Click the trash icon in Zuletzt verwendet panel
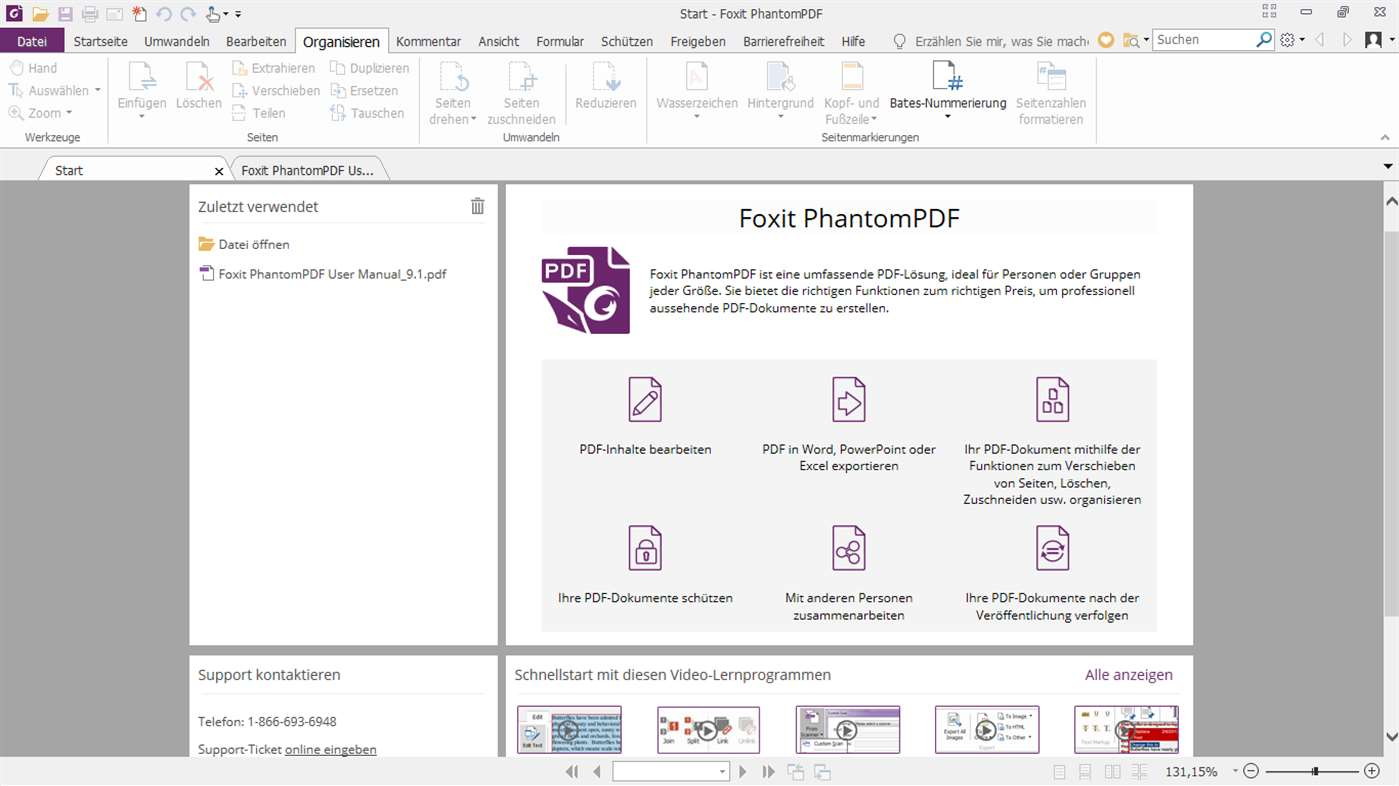Viewport: 1399px width, 786px height. [478, 206]
